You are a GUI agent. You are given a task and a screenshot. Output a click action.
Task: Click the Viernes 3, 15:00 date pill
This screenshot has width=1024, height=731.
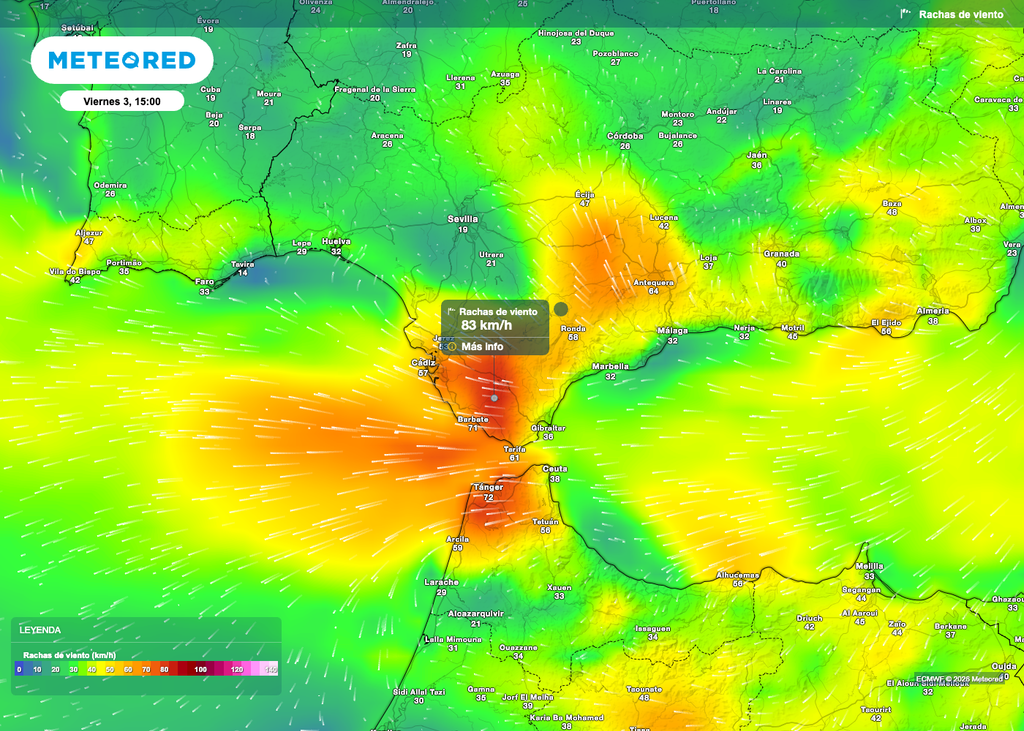(x=122, y=101)
